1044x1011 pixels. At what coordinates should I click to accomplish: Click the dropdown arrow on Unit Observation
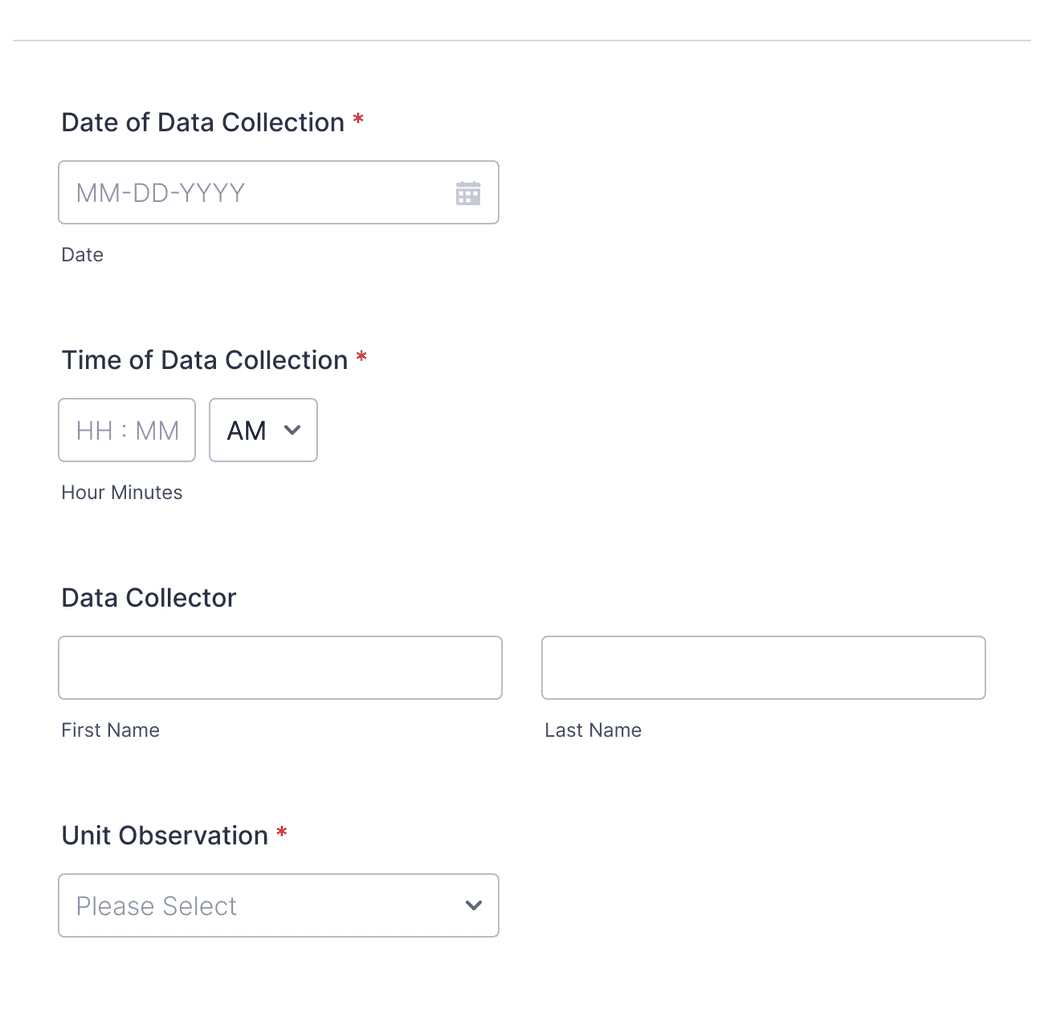[472, 905]
